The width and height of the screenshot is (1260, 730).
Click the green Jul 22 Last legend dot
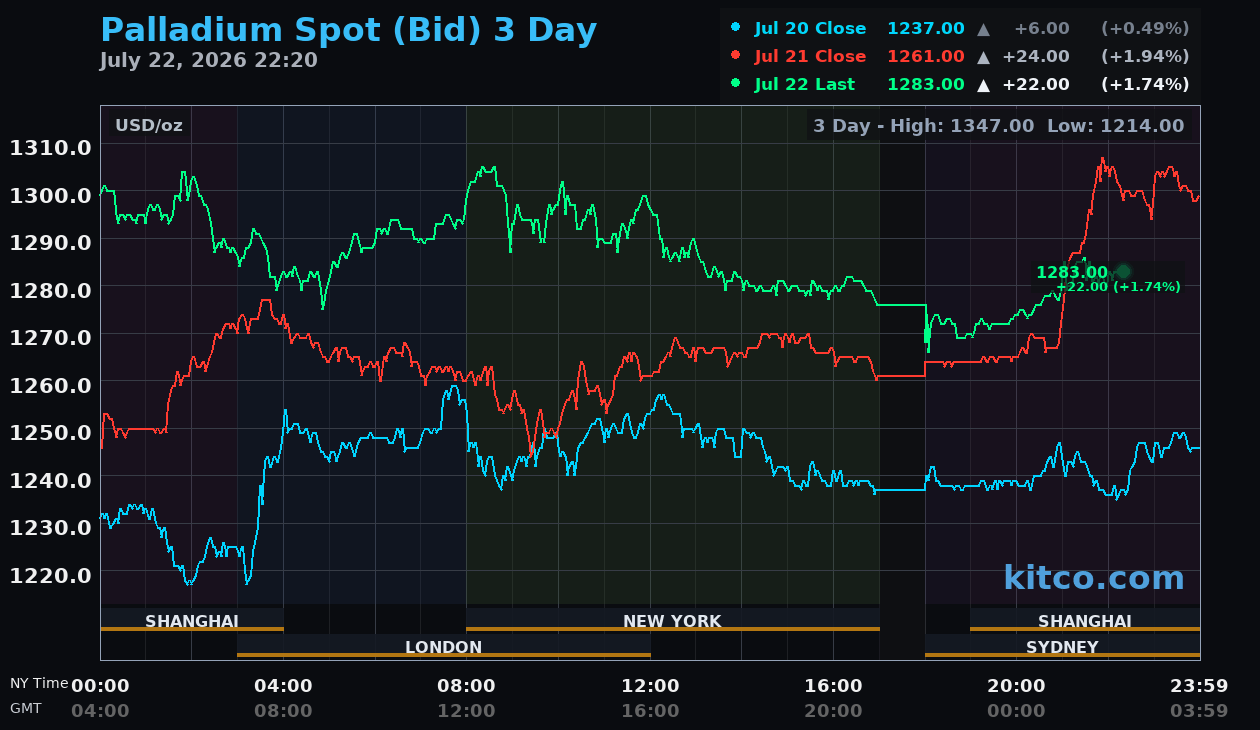pyautogui.click(x=736, y=84)
